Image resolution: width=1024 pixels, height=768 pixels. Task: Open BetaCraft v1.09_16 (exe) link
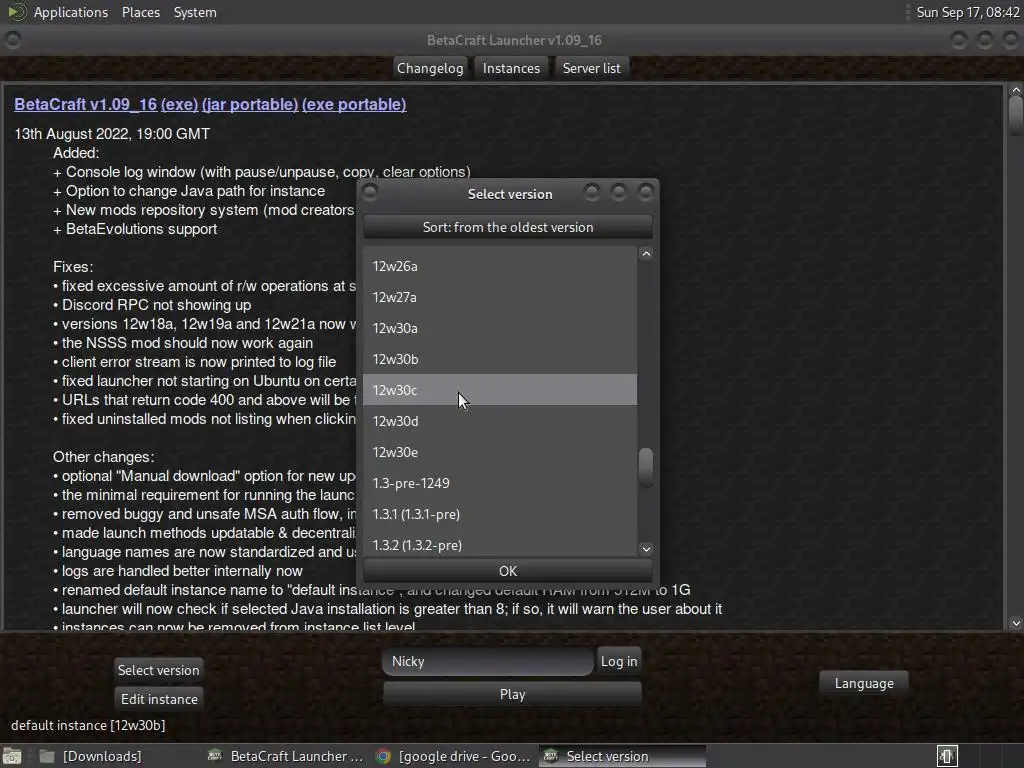[x=106, y=104]
